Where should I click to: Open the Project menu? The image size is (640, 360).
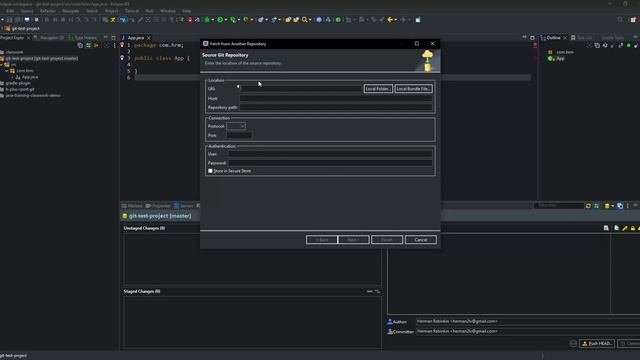(x=111, y=11)
